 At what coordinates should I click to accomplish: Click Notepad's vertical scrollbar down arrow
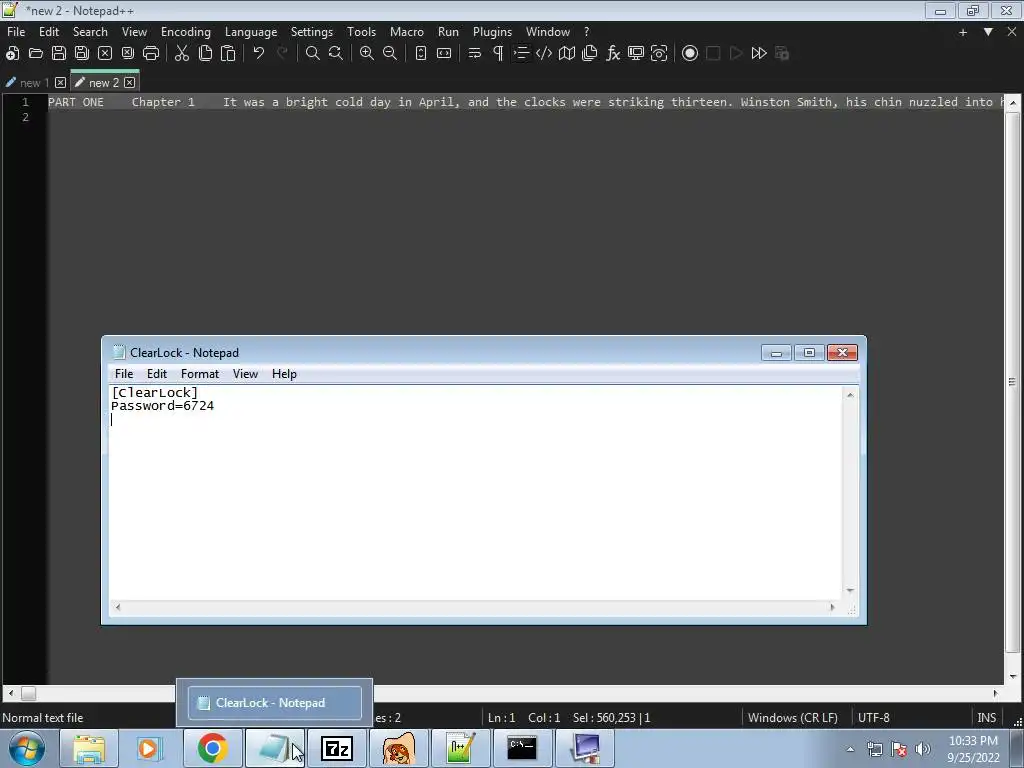click(850, 590)
